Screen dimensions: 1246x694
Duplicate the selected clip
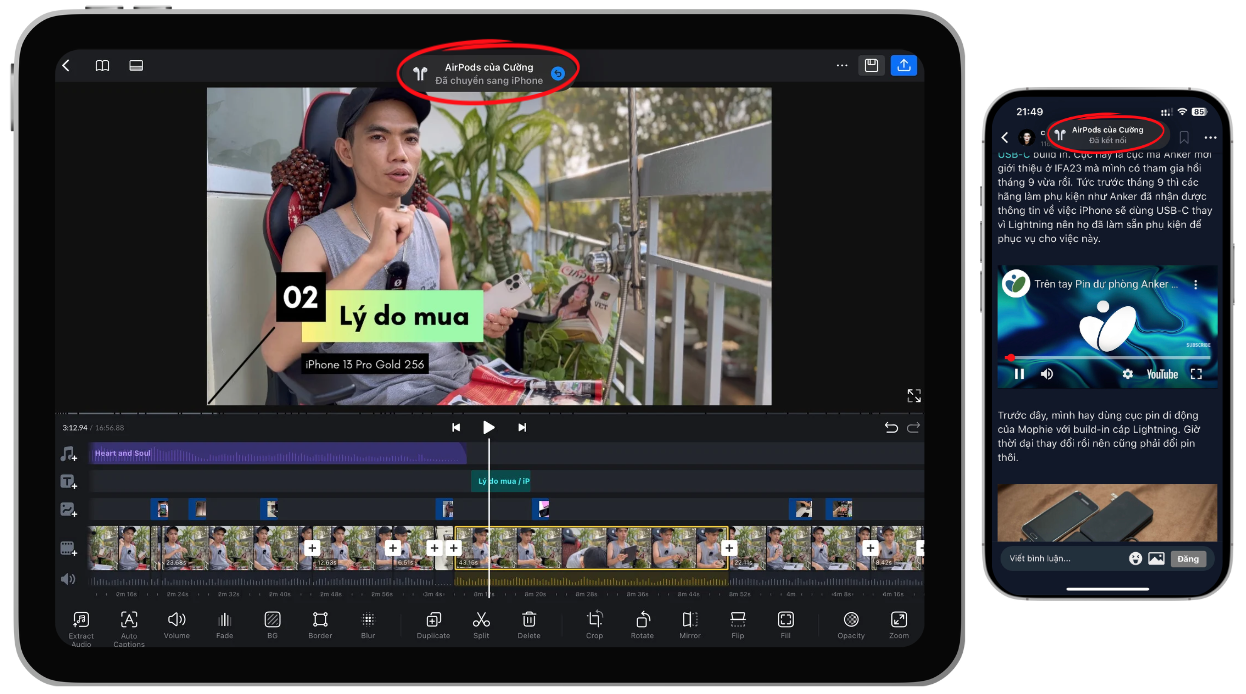(x=433, y=625)
